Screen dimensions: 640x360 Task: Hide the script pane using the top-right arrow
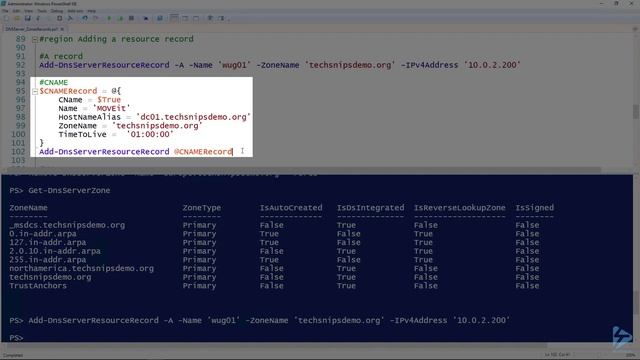click(635, 29)
